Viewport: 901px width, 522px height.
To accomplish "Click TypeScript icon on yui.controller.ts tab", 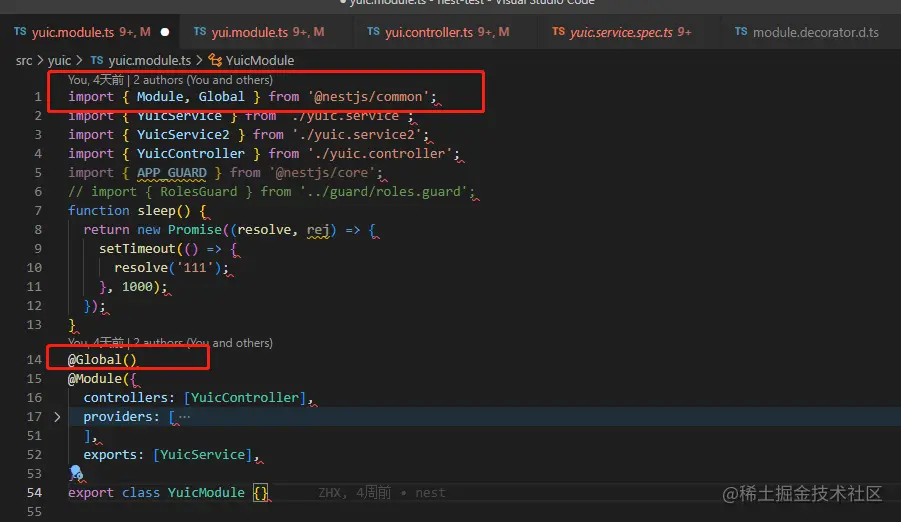I will pos(374,31).
